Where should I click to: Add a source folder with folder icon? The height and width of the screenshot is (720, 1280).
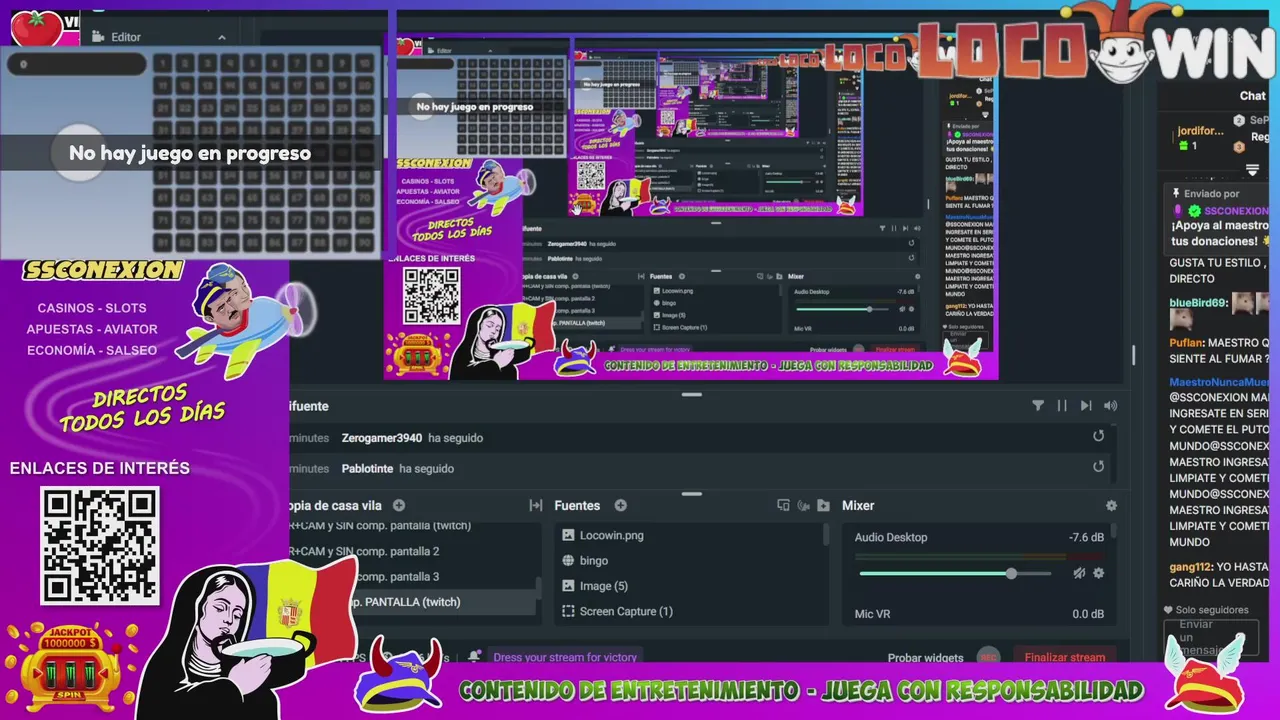click(823, 505)
